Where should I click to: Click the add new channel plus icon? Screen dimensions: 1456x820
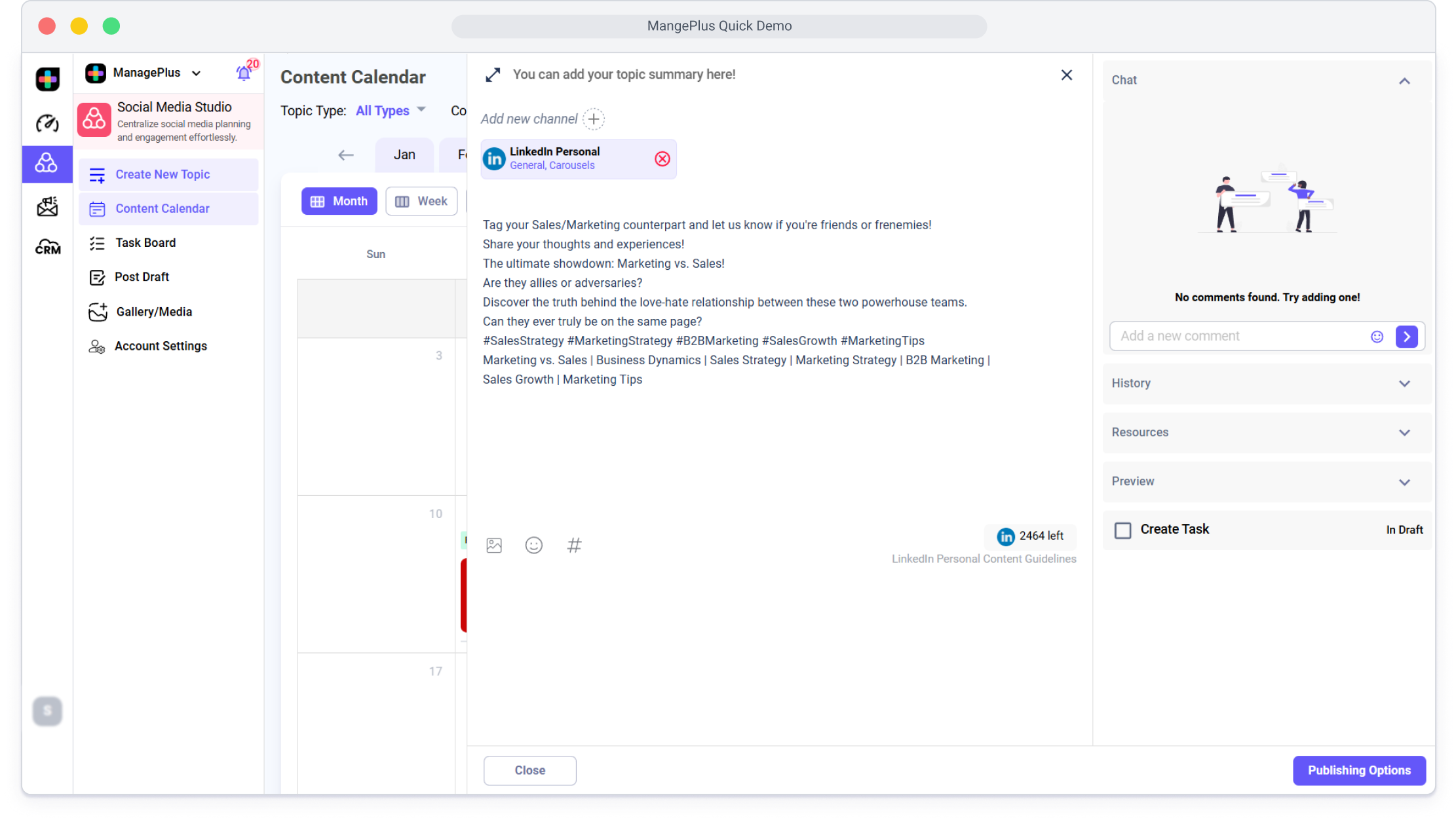tap(594, 119)
